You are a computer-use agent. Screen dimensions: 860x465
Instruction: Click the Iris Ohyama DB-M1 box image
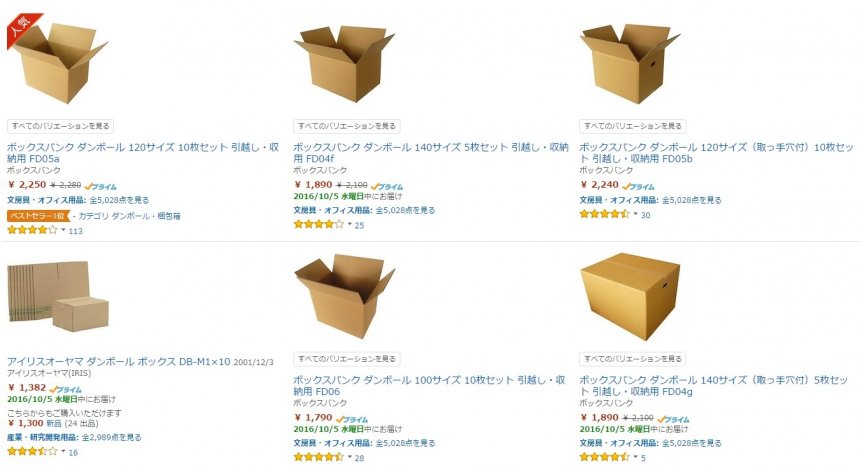coord(58,298)
